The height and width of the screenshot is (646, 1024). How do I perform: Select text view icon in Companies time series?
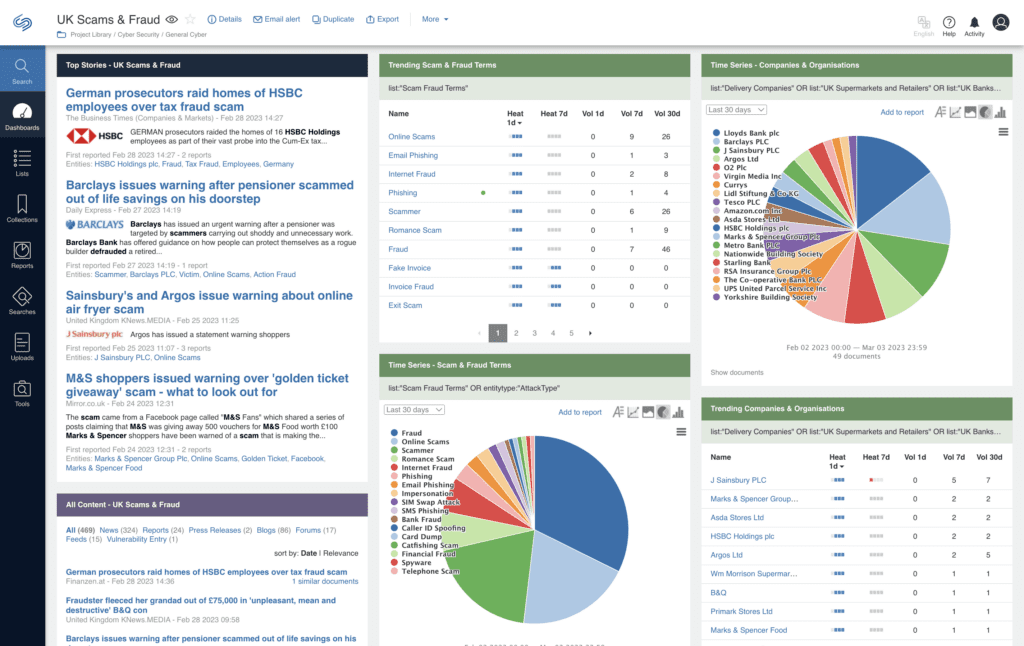coord(940,112)
